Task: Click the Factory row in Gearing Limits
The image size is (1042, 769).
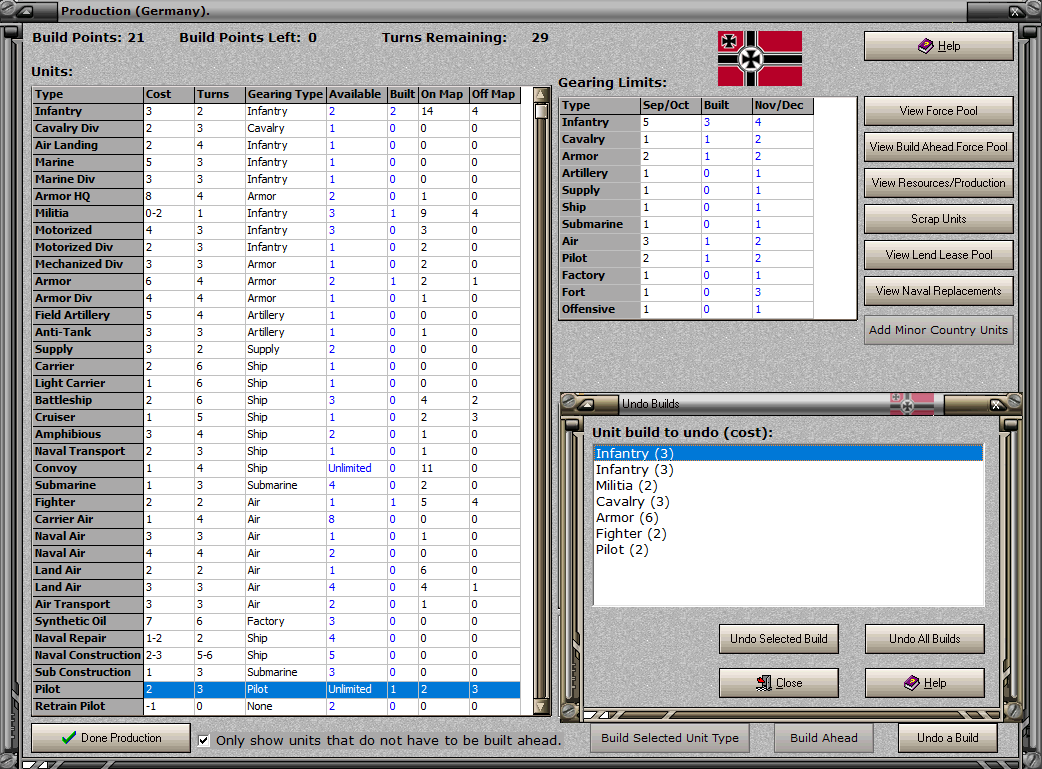Action: coord(686,275)
